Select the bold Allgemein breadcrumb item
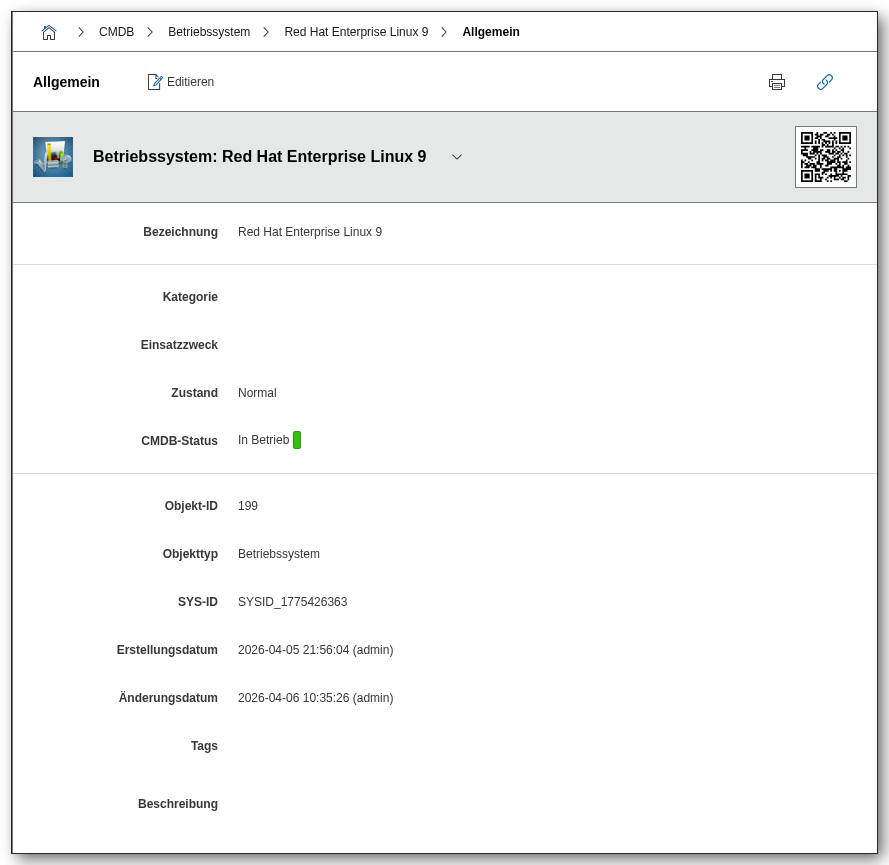 [491, 32]
